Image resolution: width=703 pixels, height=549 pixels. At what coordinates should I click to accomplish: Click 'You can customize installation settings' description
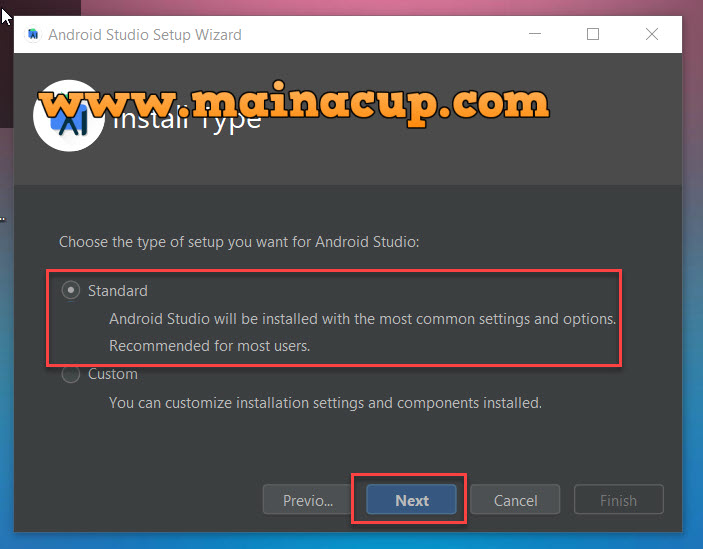[x=325, y=403]
